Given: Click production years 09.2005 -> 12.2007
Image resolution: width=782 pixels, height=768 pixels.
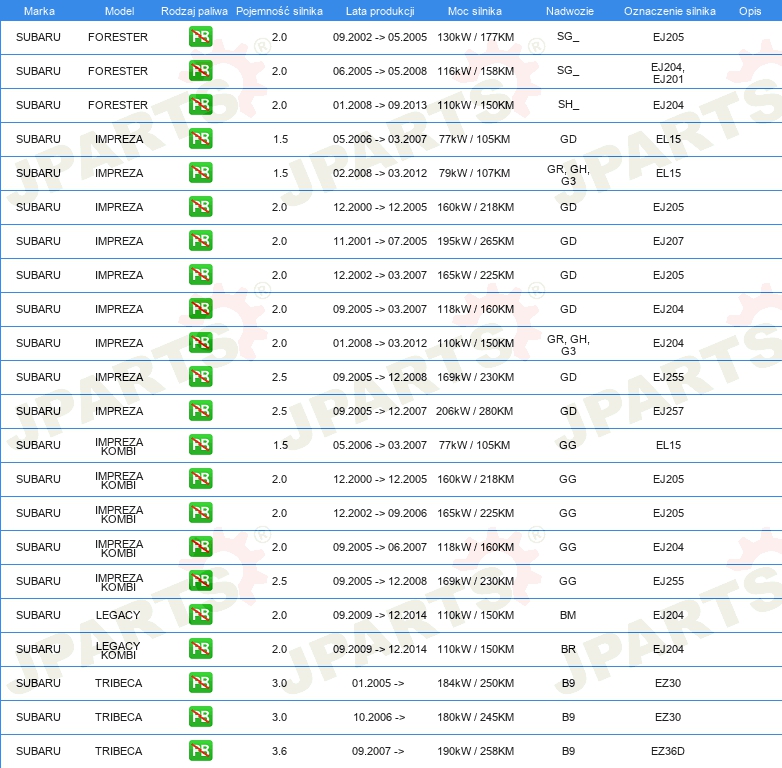Looking at the screenshot, I should [380, 411].
